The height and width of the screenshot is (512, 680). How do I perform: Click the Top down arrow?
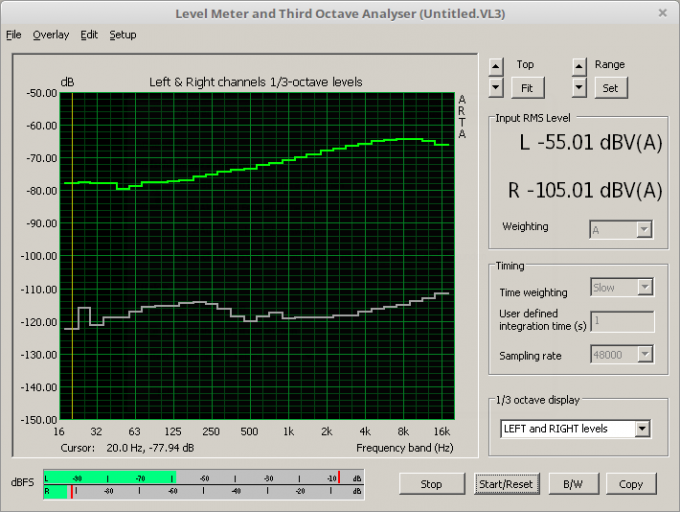(496, 87)
